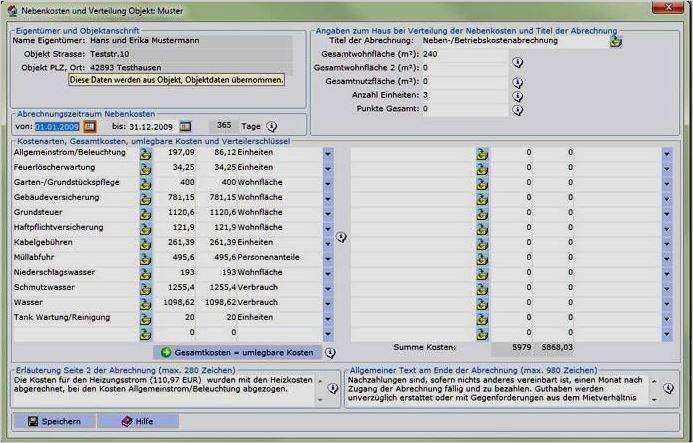Expand the distribution key dropdown for Wasser
The image size is (693, 443).
(328, 303)
